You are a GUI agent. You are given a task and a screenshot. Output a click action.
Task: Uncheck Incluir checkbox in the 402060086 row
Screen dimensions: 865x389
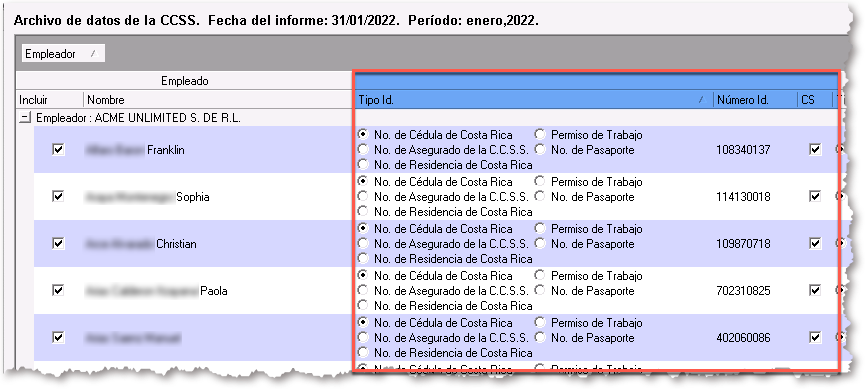coord(58,337)
